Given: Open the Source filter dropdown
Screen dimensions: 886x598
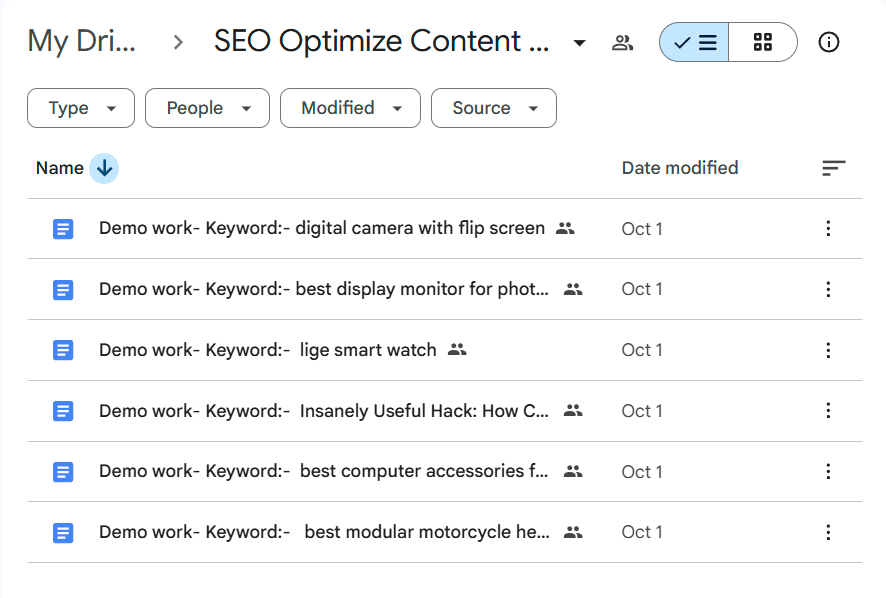Looking at the screenshot, I should pos(493,108).
